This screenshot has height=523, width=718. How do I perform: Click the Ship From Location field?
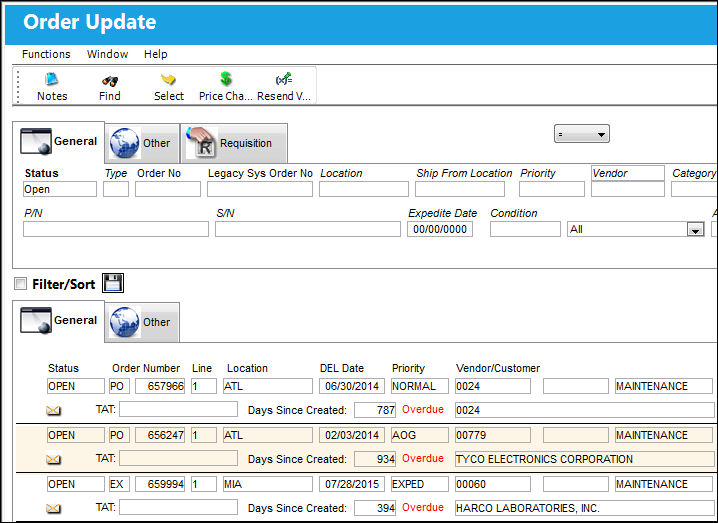pos(460,189)
